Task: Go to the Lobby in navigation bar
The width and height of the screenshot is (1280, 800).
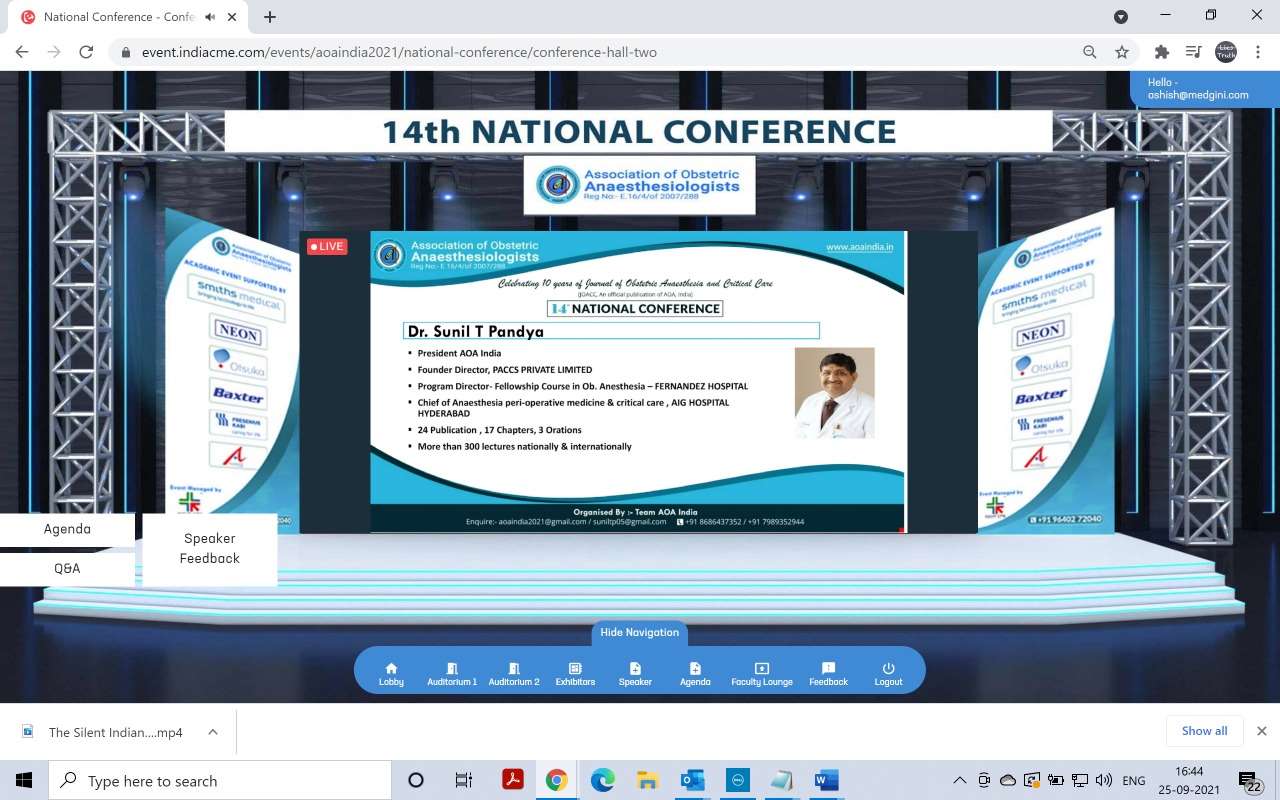Action: [x=391, y=674]
